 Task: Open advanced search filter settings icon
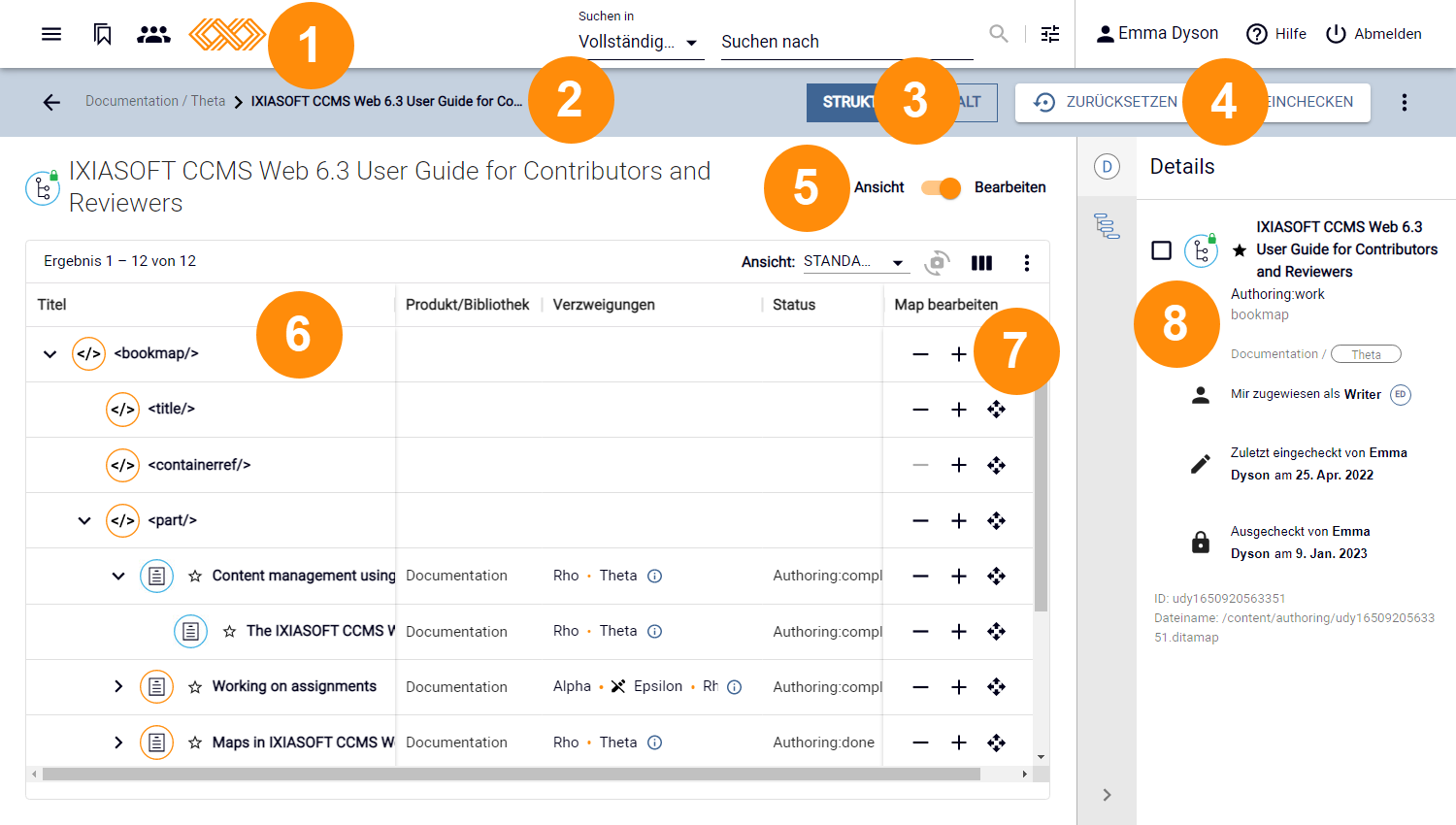point(1050,34)
